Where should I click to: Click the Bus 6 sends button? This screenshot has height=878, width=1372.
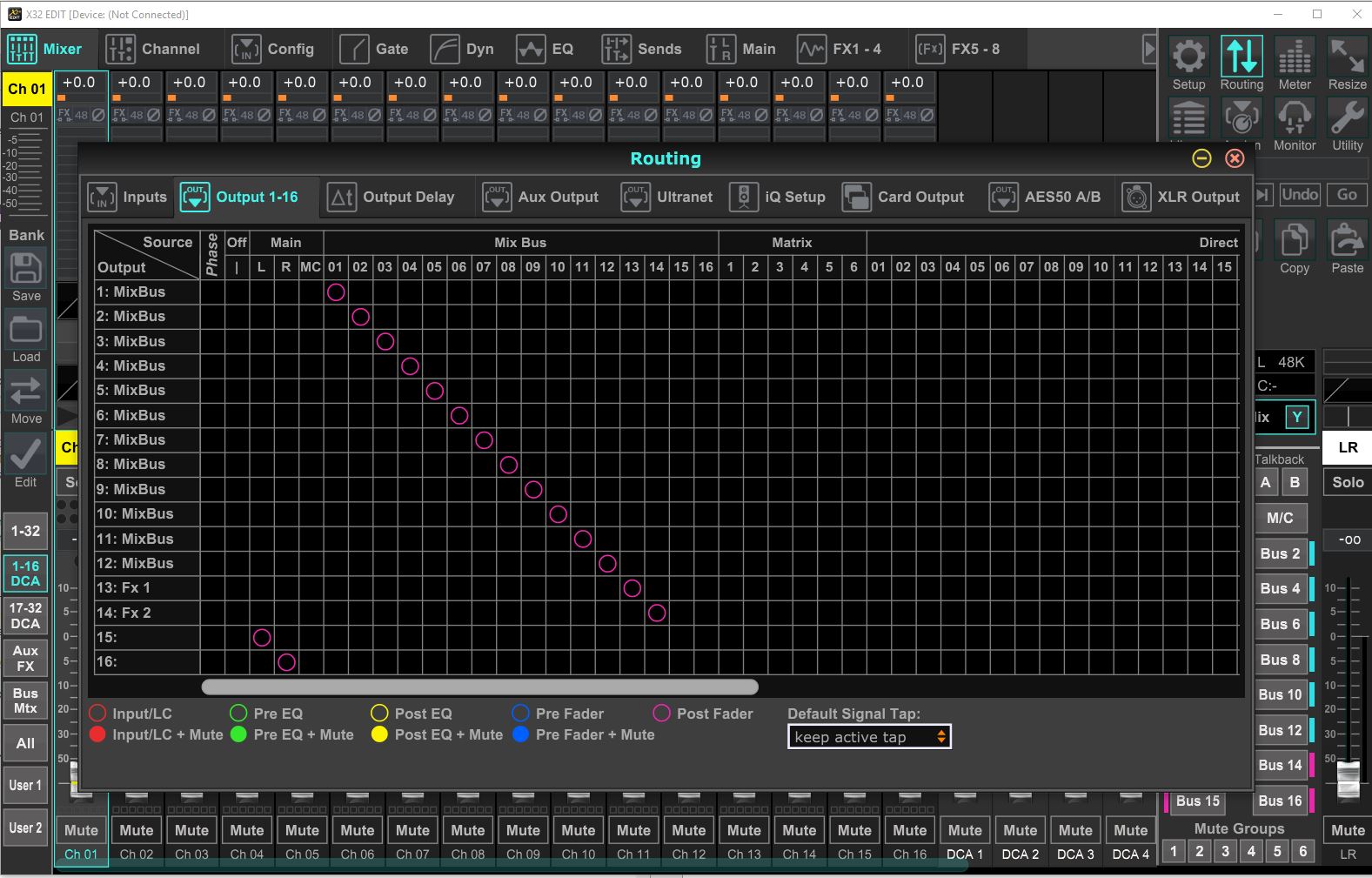(x=1281, y=624)
